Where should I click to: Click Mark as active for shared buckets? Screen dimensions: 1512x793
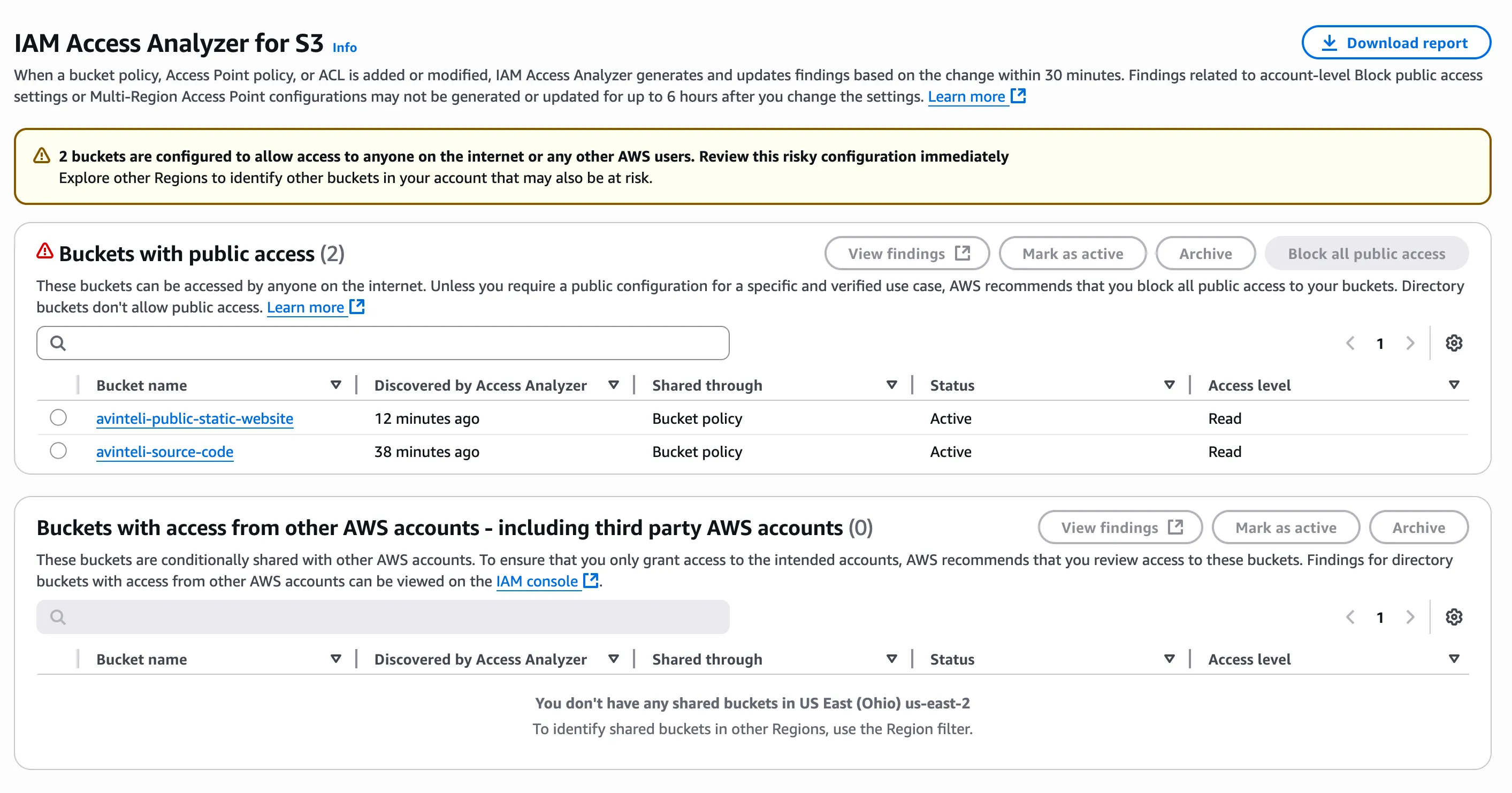[x=1286, y=528]
